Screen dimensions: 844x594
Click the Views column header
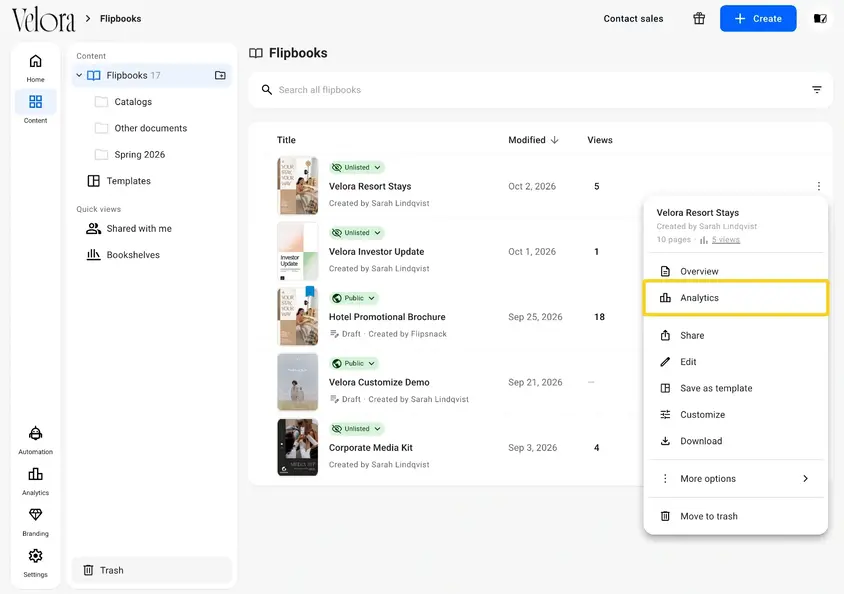click(600, 140)
